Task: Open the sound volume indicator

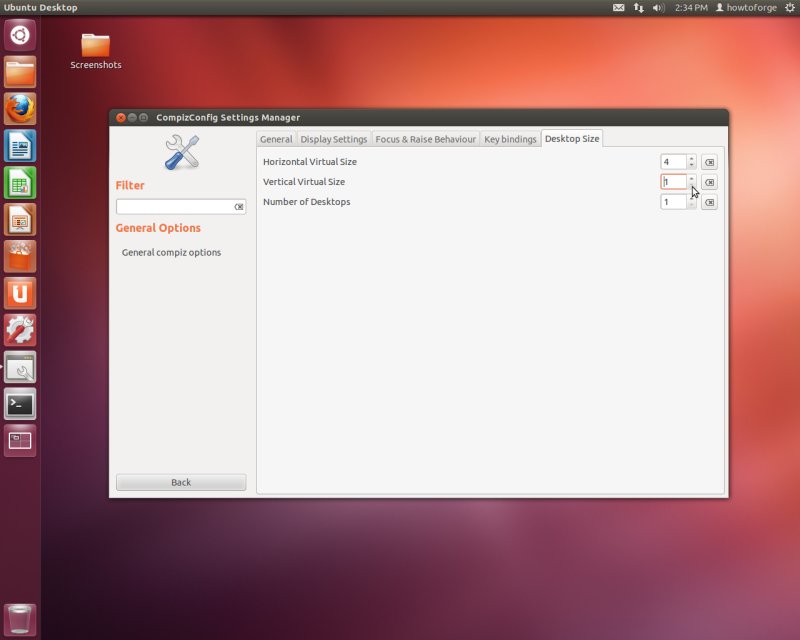Action: (658, 8)
